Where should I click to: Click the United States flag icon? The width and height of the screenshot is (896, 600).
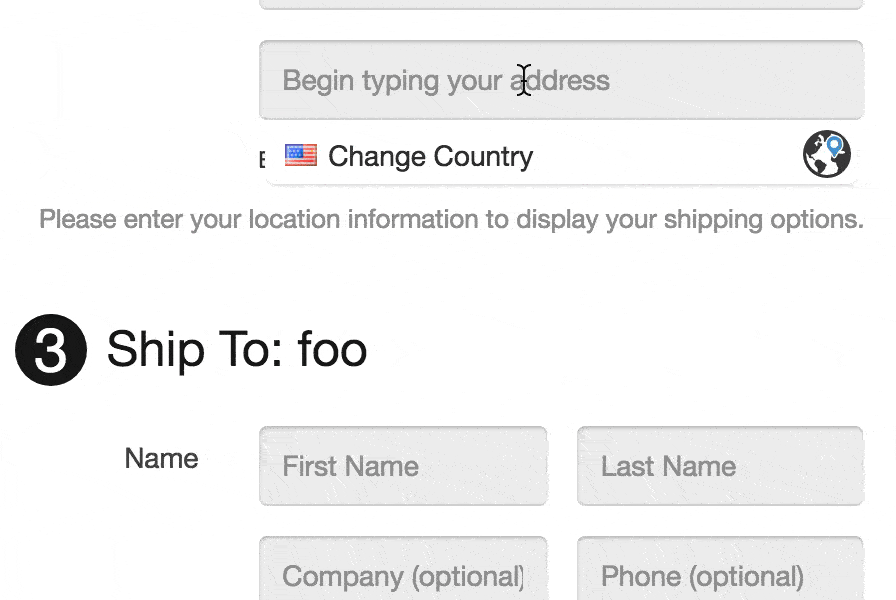[301, 155]
